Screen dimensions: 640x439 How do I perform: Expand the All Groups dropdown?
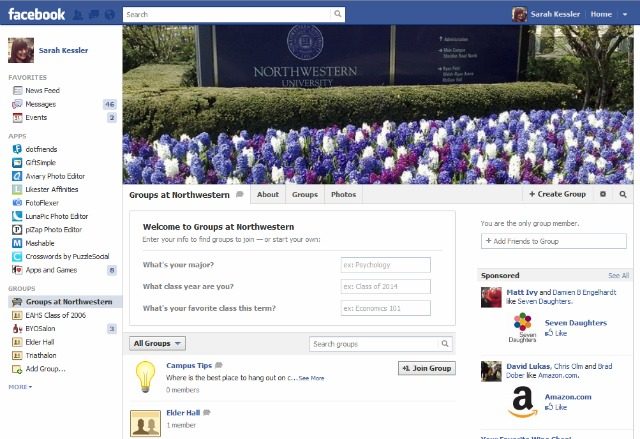157,343
